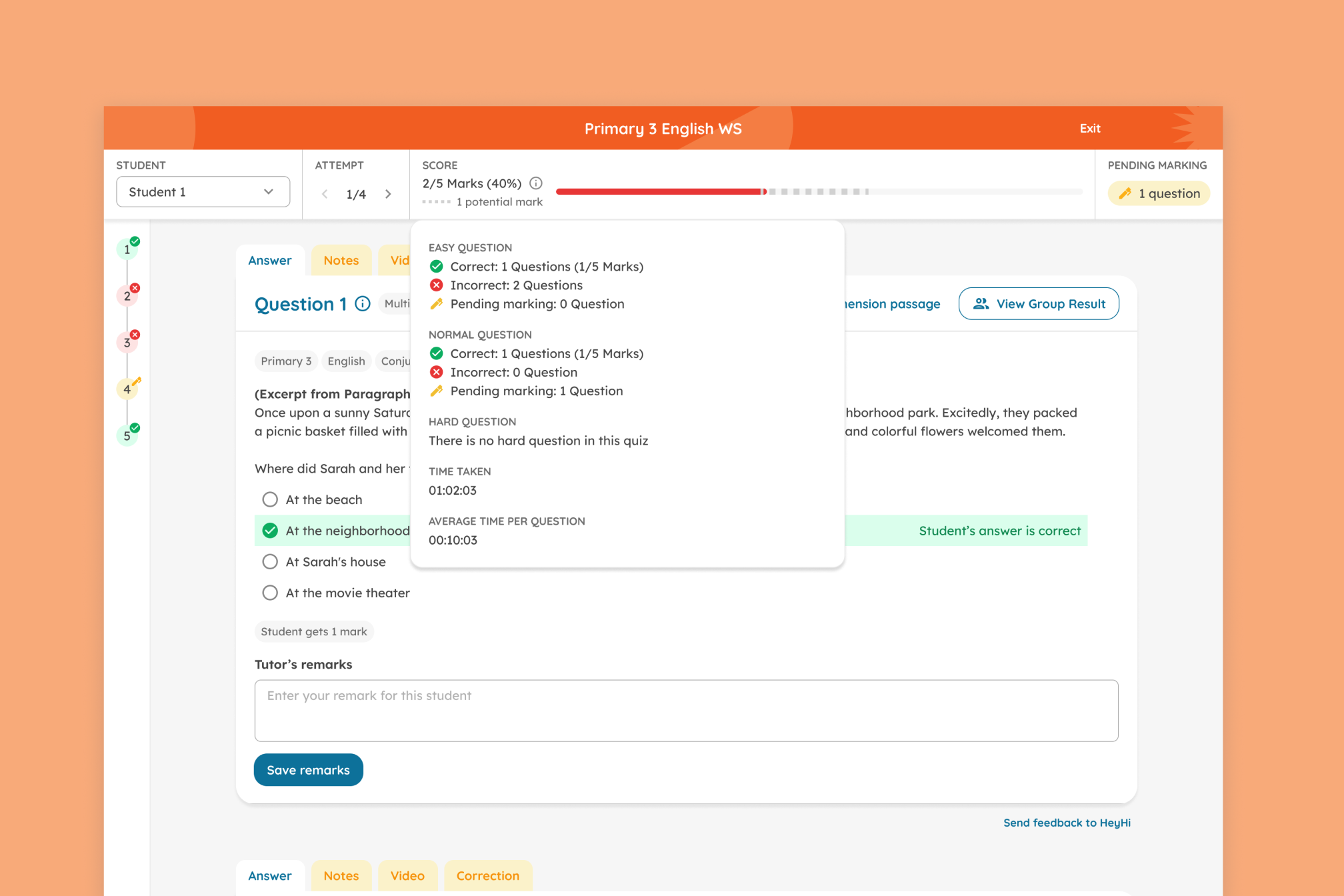1344x896 pixels.
Task: Click pencil icon in pending marking badge
Action: click(x=1125, y=194)
